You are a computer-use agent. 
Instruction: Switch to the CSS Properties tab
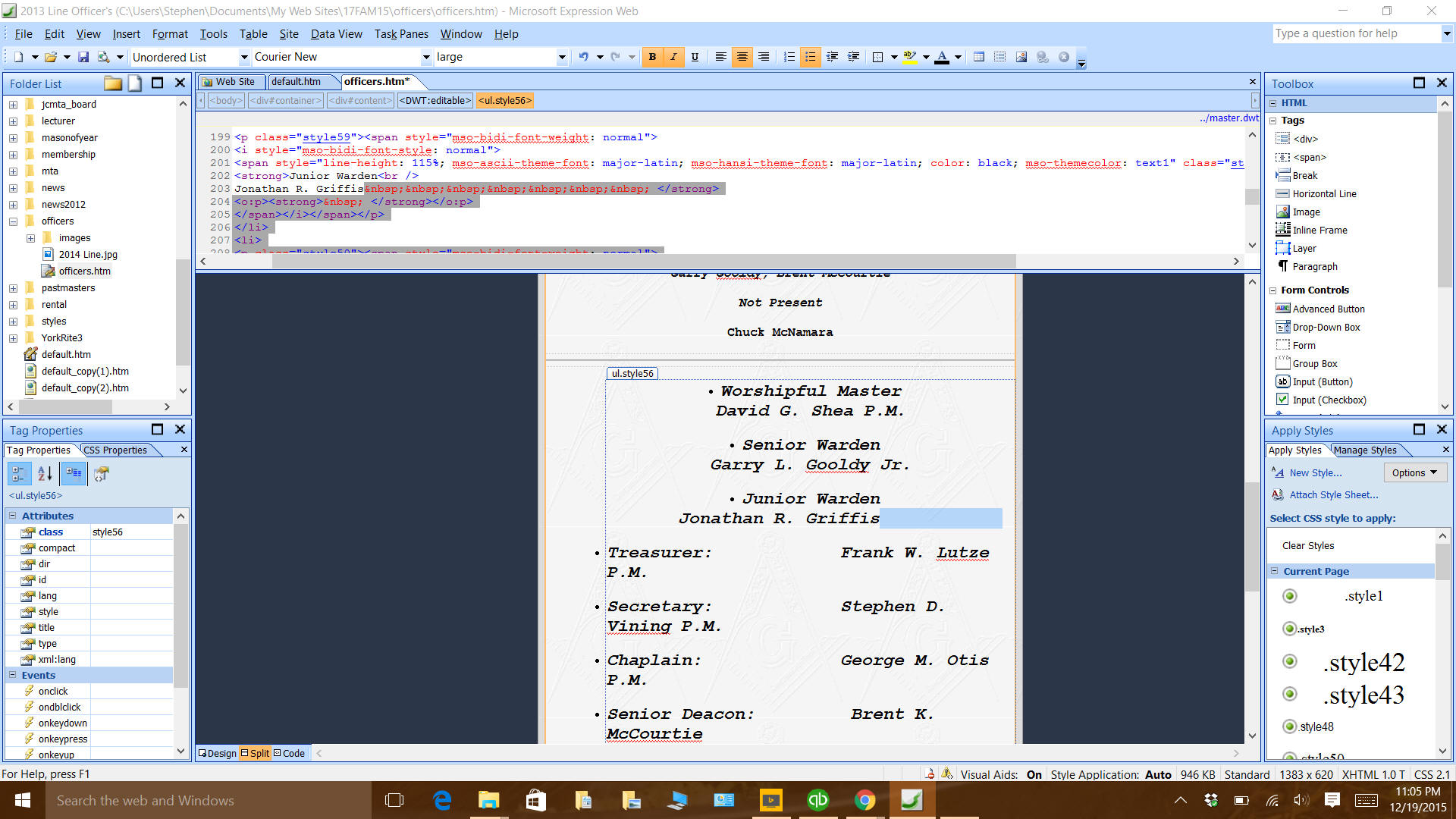coord(115,450)
